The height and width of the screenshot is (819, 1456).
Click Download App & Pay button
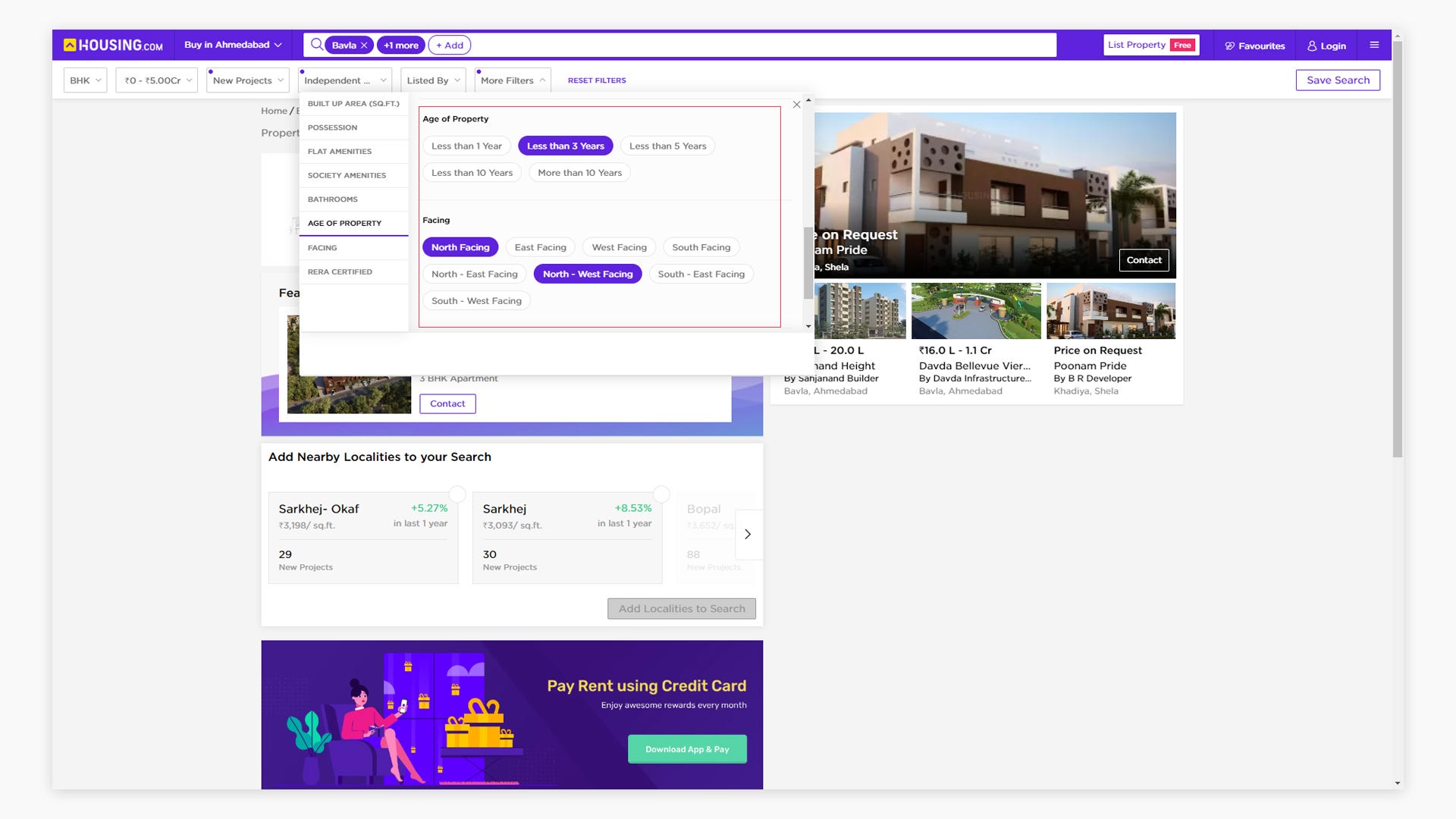(687, 749)
